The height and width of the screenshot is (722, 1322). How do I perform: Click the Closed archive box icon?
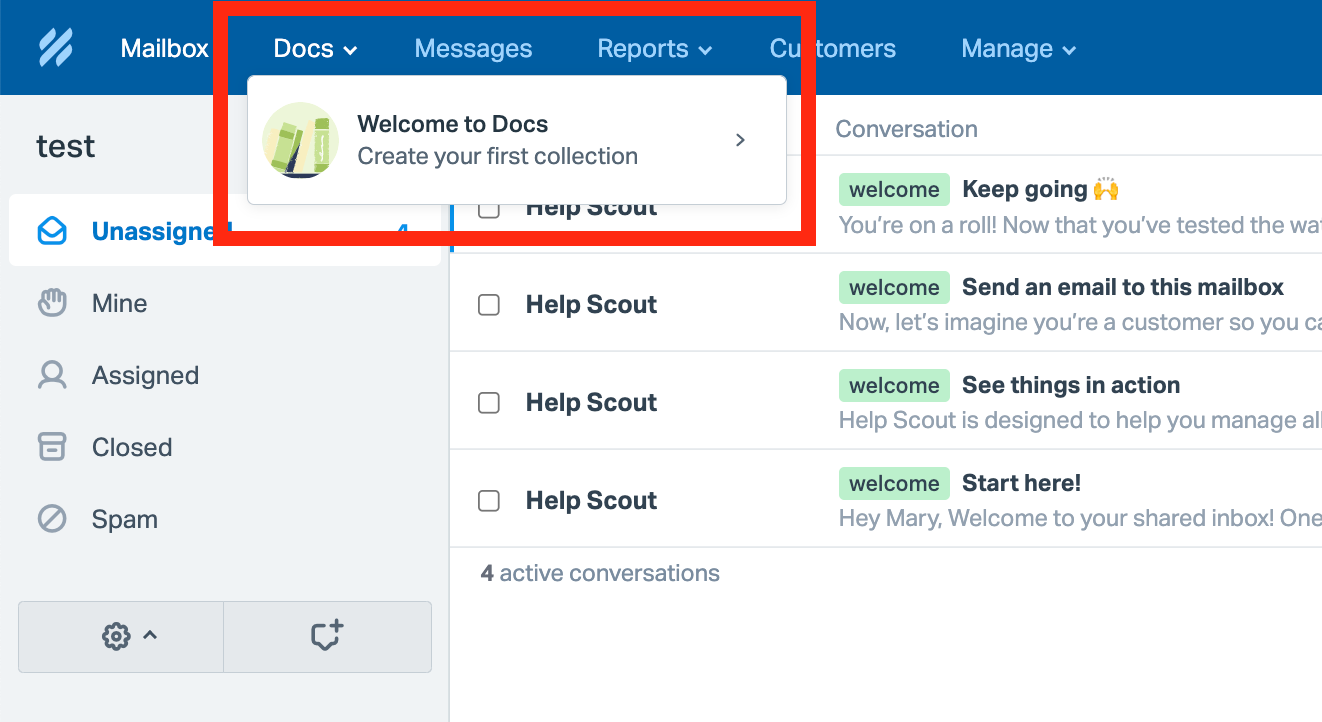point(52,447)
